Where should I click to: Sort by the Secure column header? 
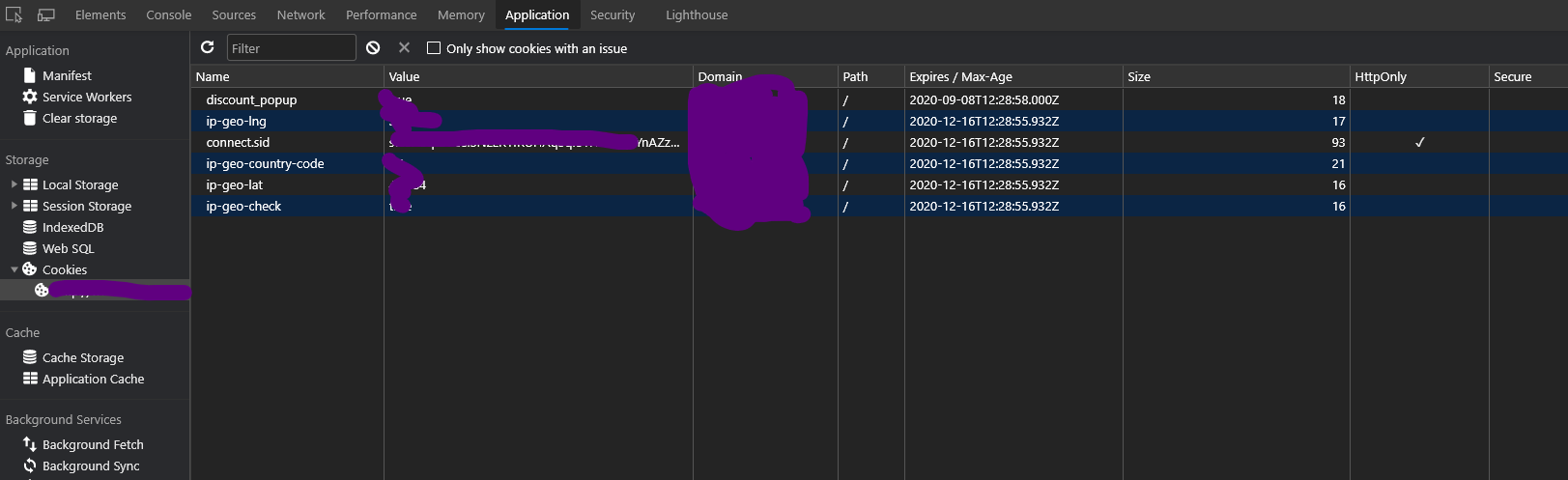point(1527,76)
